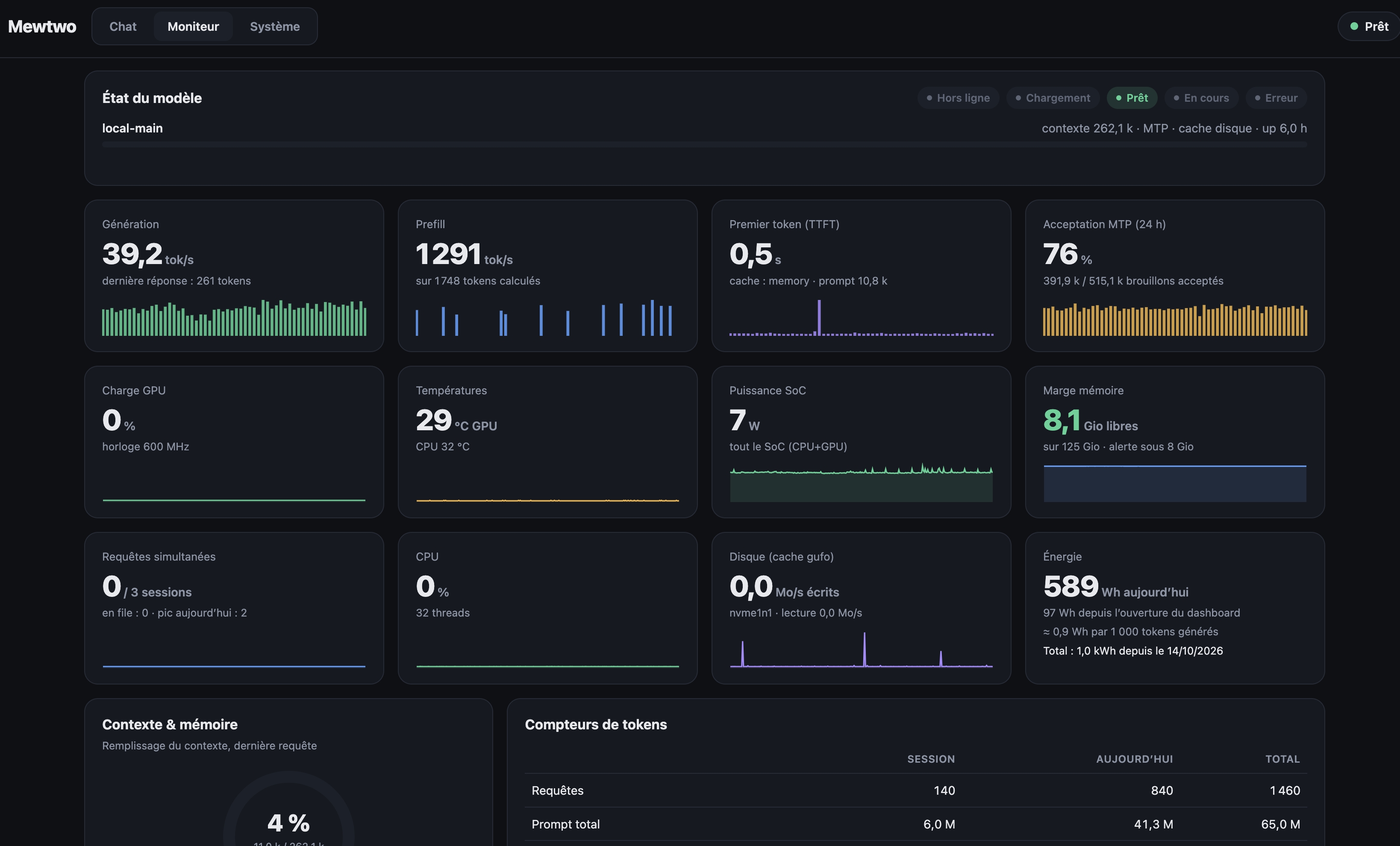
Task: Click the Génération green bar chart
Action: click(234, 317)
